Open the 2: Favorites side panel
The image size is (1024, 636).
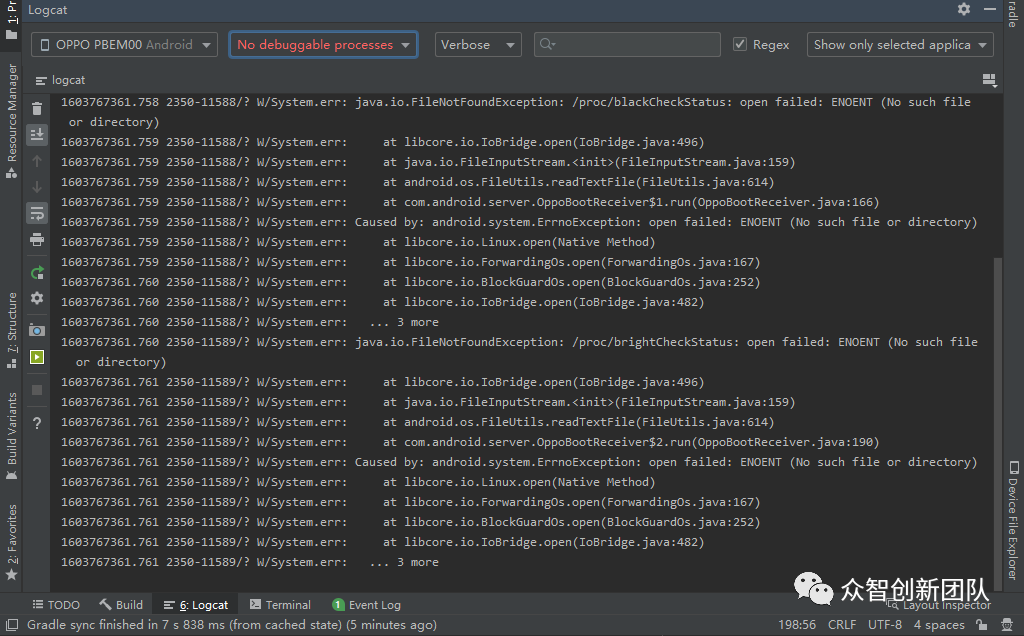pyautogui.click(x=12, y=542)
